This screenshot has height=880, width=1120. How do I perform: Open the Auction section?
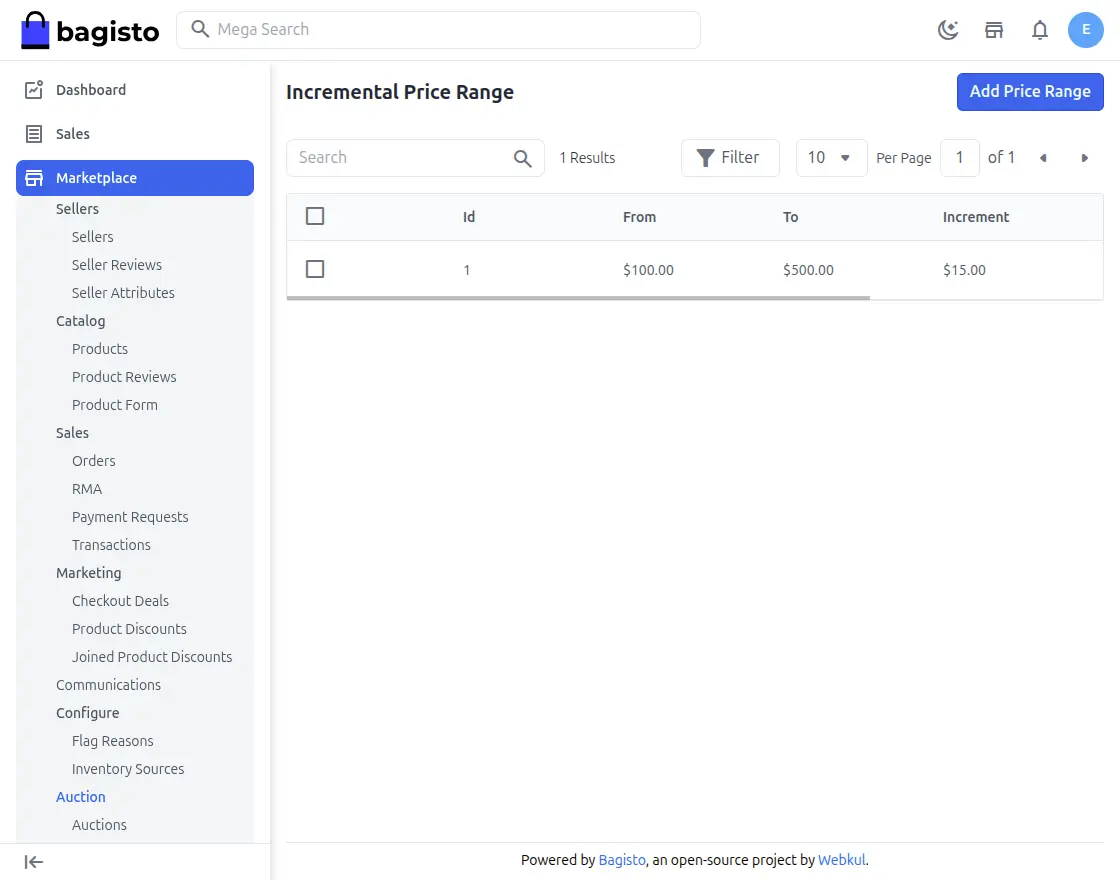[81, 797]
